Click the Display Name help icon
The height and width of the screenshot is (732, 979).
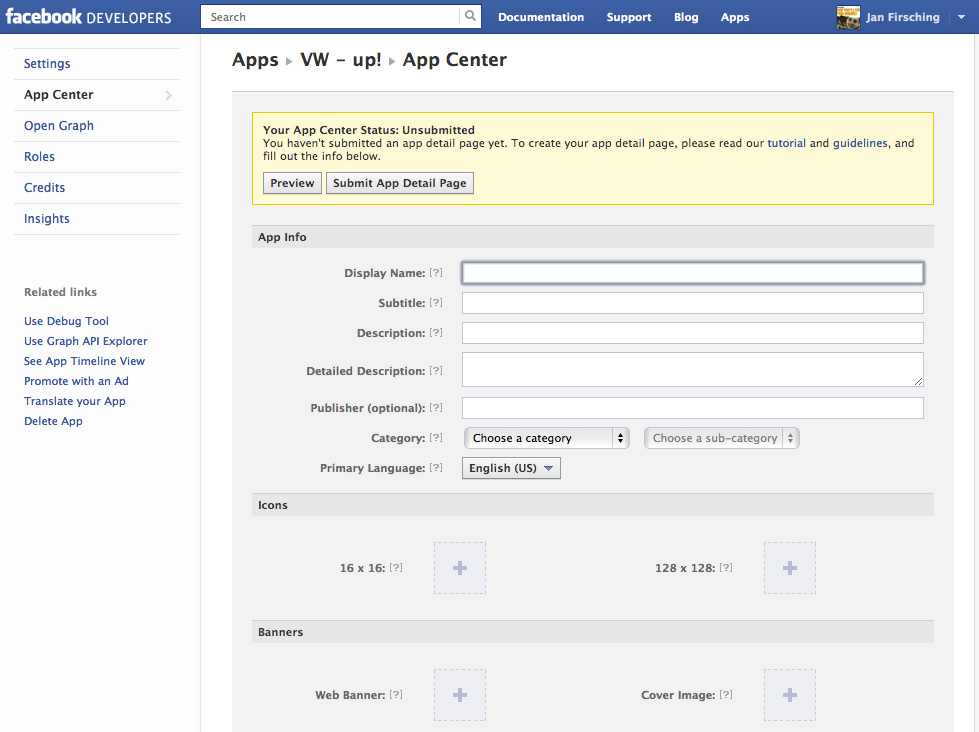(x=436, y=273)
